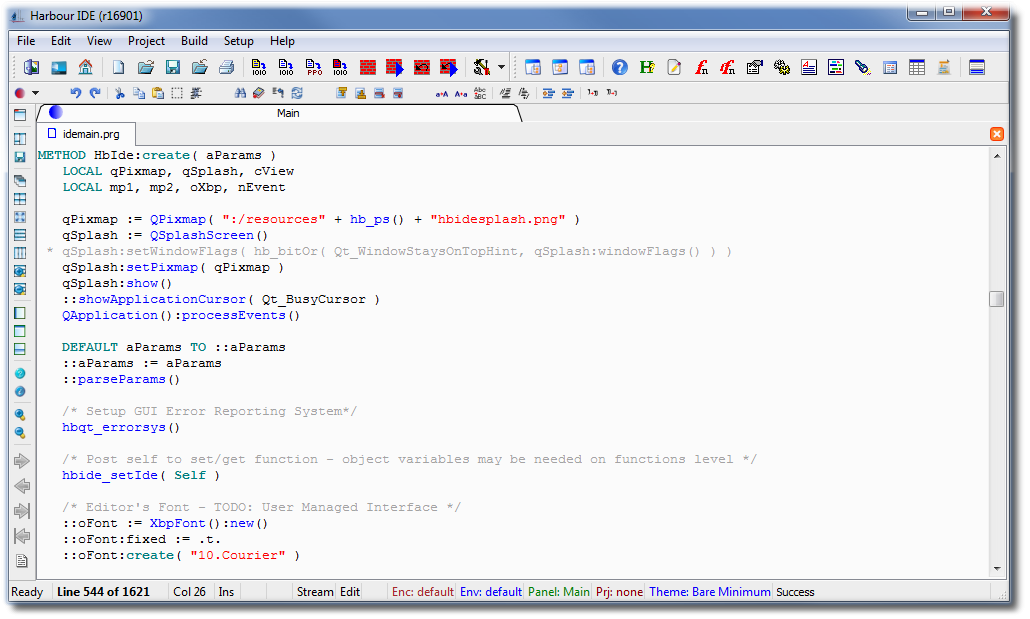1030x619 pixels.
Task: Toggle Stream selection mode in the status bar
Action: pyautogui.click(x=314, y=592)
